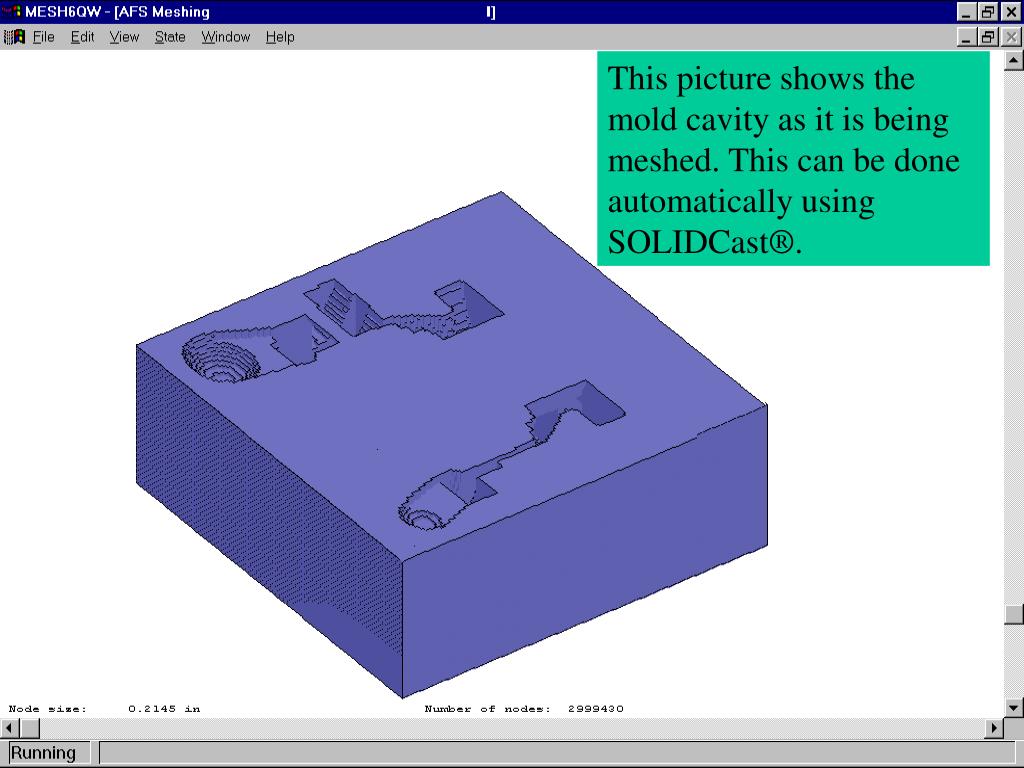Click the vertical scrollbar thumb
Viewport: 1024px width, 768px height.
[1013, 615]
